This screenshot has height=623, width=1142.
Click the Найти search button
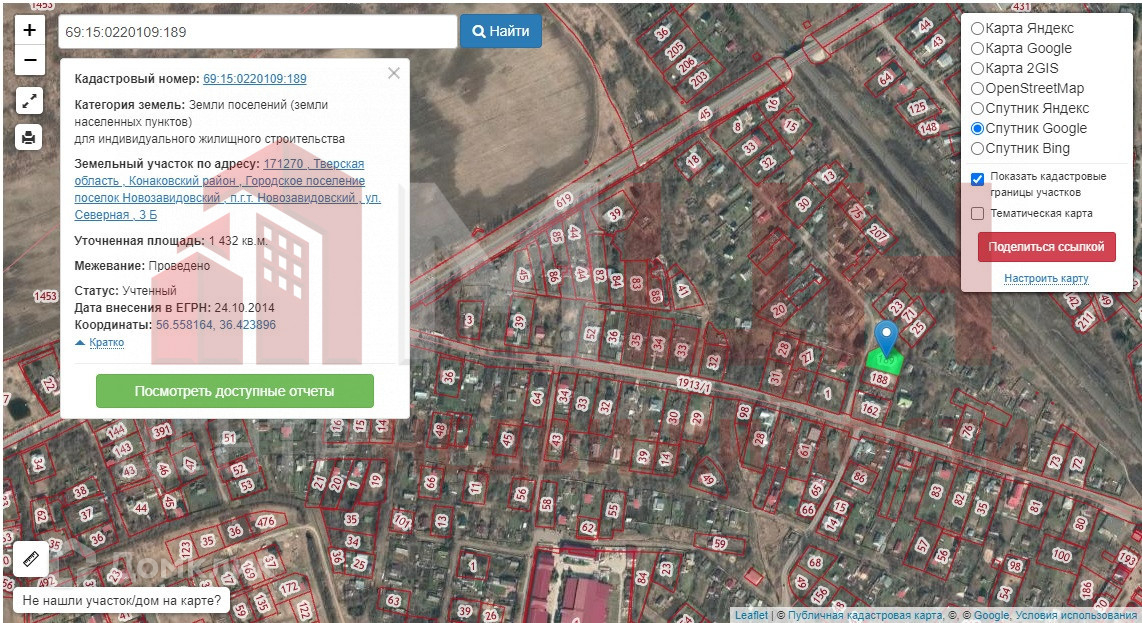[501, 31]
